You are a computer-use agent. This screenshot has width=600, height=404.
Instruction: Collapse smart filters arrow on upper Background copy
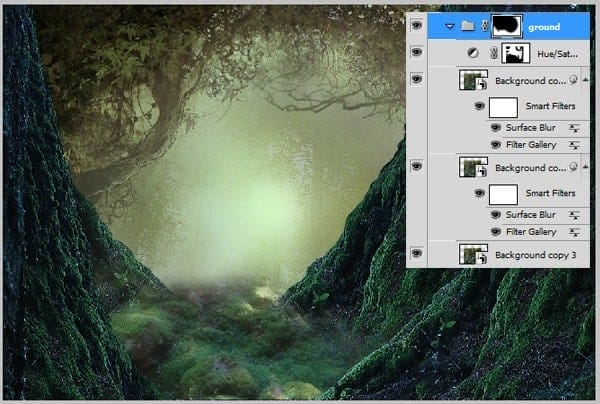585,80
